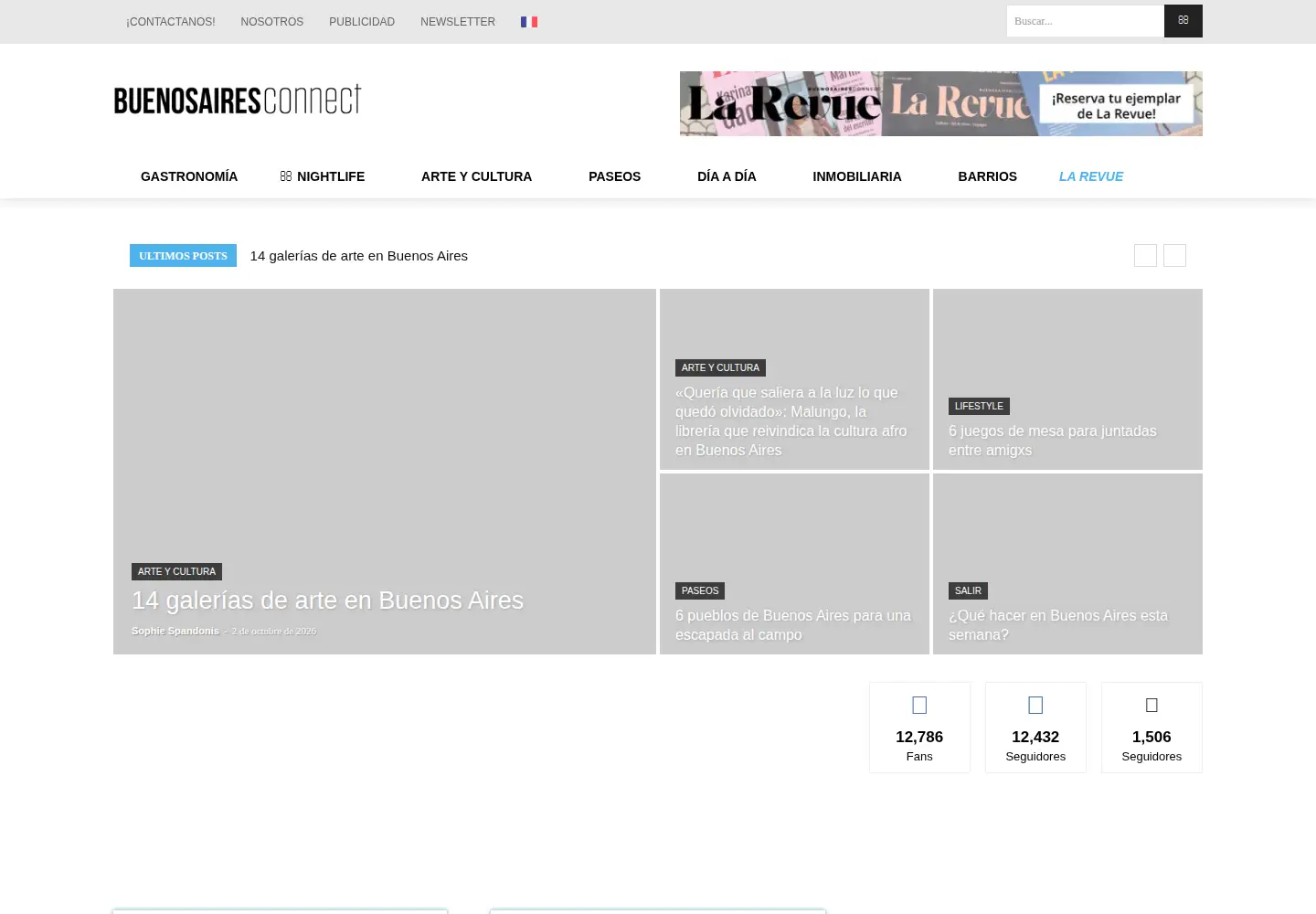Open the Fans social counter icon
This screenshot has width=1316, height=914.
coord(919,705)
